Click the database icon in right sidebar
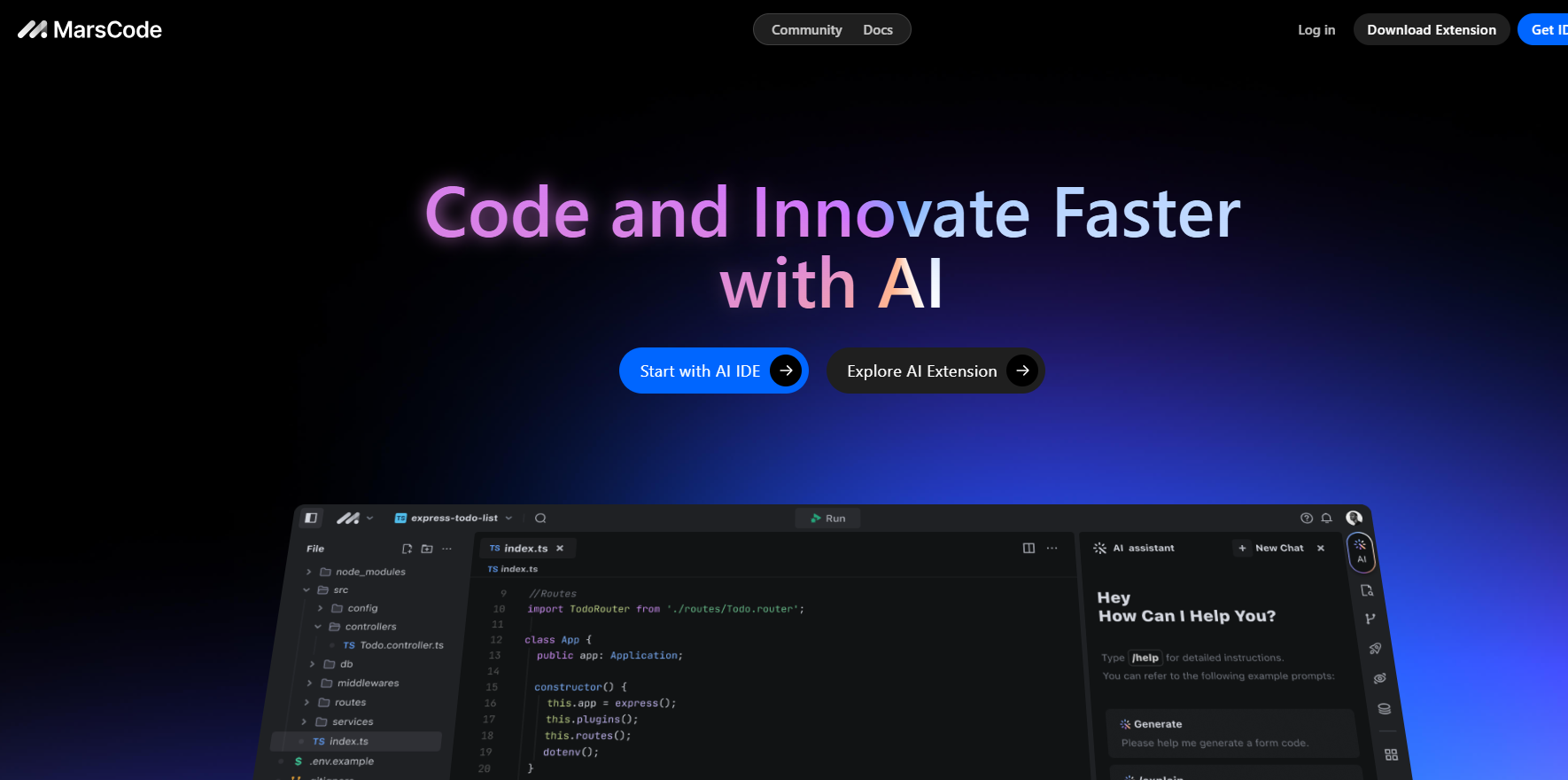Screen dimensions: 1568x780 pyautogui.click(x=1384, y=709)
